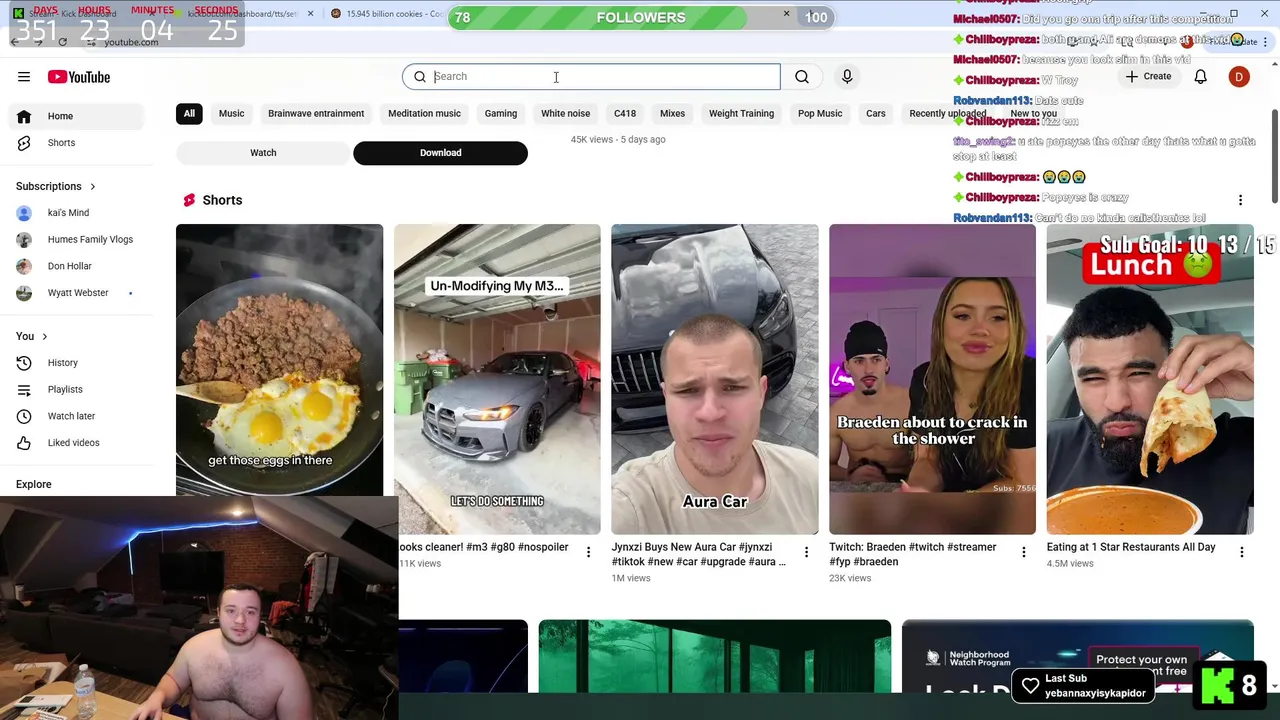Select the White noise chip
1280x720 pixels.
[x=565, y=114]
